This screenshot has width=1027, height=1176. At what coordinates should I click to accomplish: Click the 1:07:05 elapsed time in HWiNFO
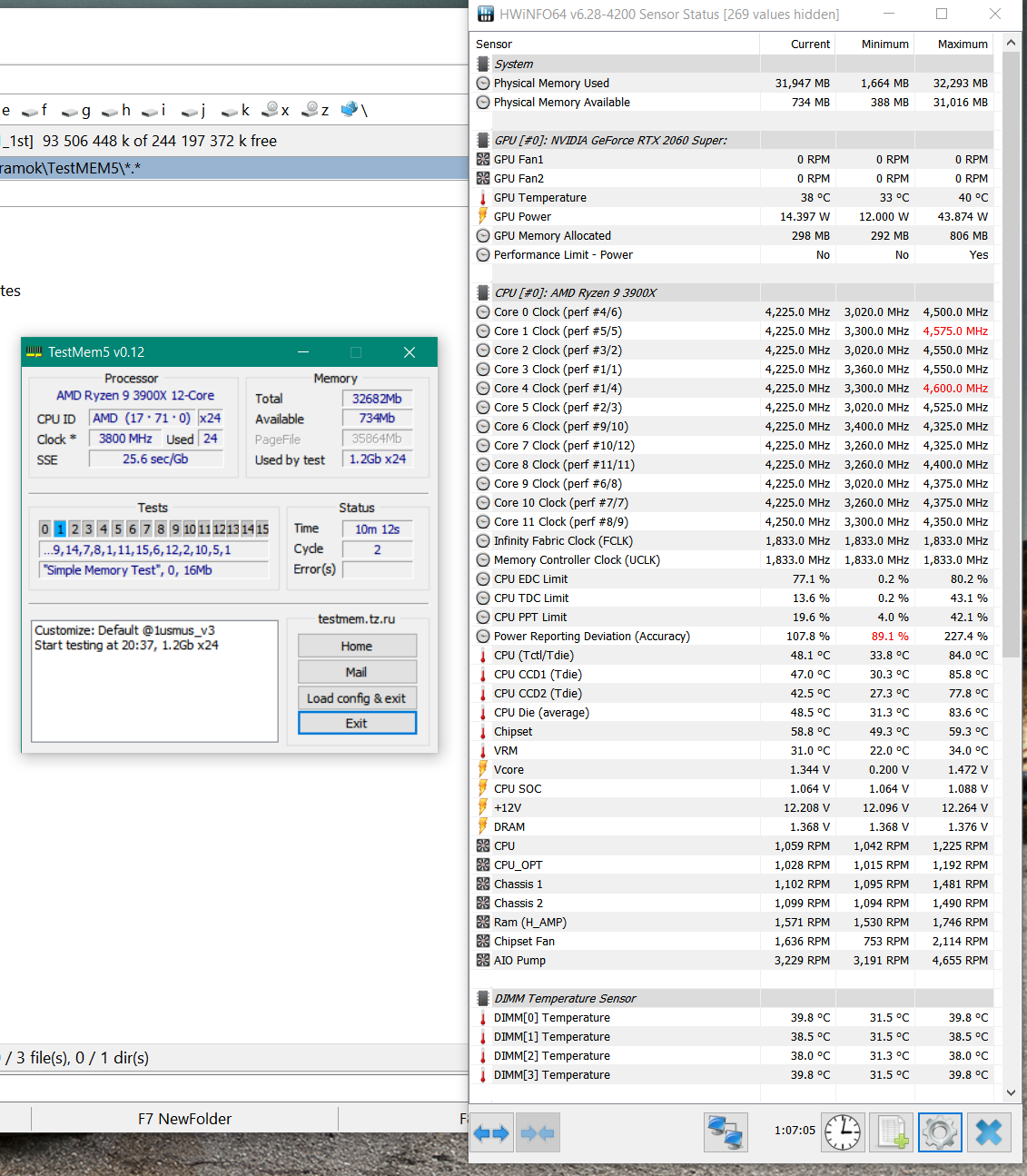pyautogui.click(x=795, y=1131)
